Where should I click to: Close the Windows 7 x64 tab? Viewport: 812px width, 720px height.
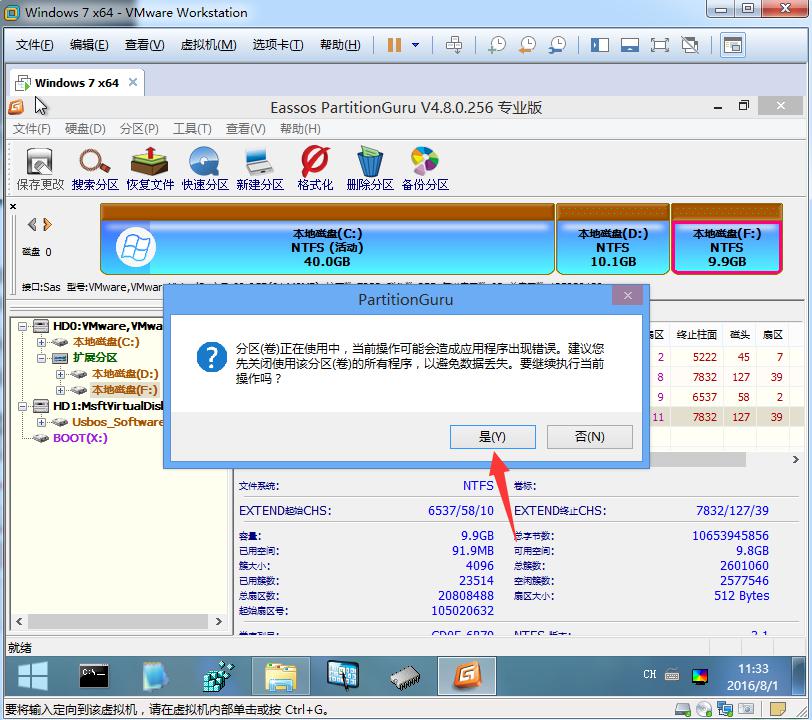coord(133,82)
